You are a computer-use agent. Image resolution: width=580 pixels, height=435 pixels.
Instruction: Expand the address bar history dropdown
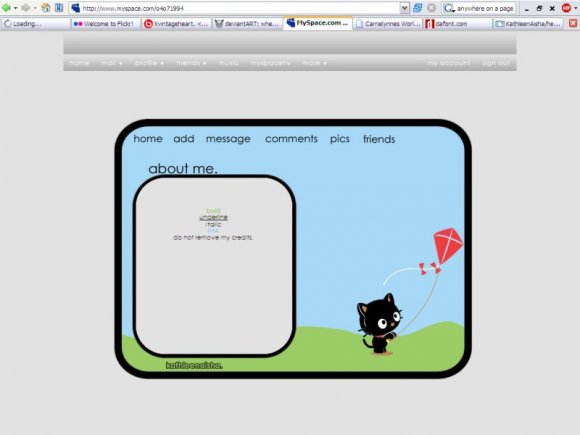click(404, 8)
